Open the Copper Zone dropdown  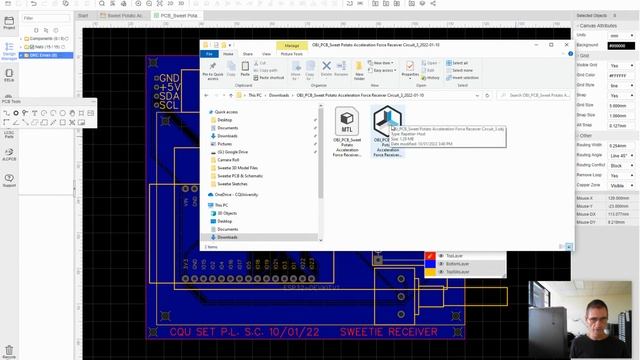(x=621, y=186)
